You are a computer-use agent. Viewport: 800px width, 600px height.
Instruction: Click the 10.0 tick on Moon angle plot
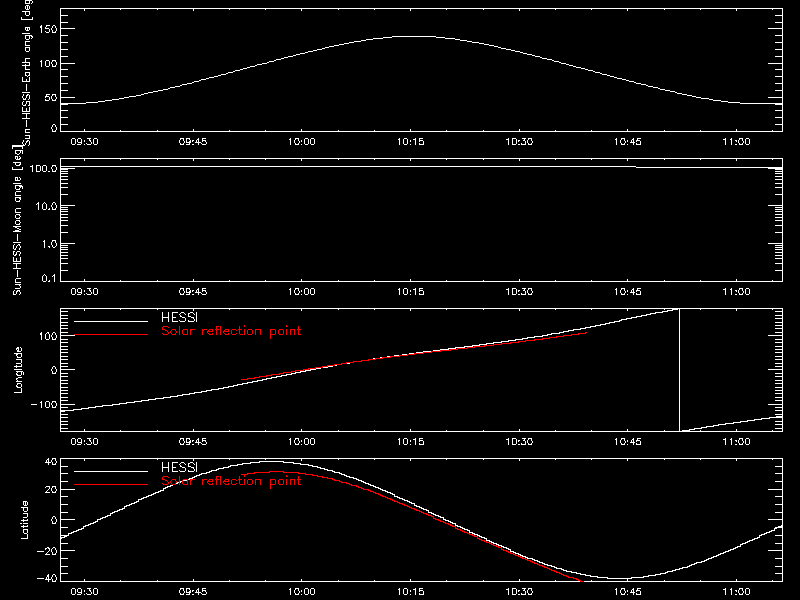(x=46, y=206)
